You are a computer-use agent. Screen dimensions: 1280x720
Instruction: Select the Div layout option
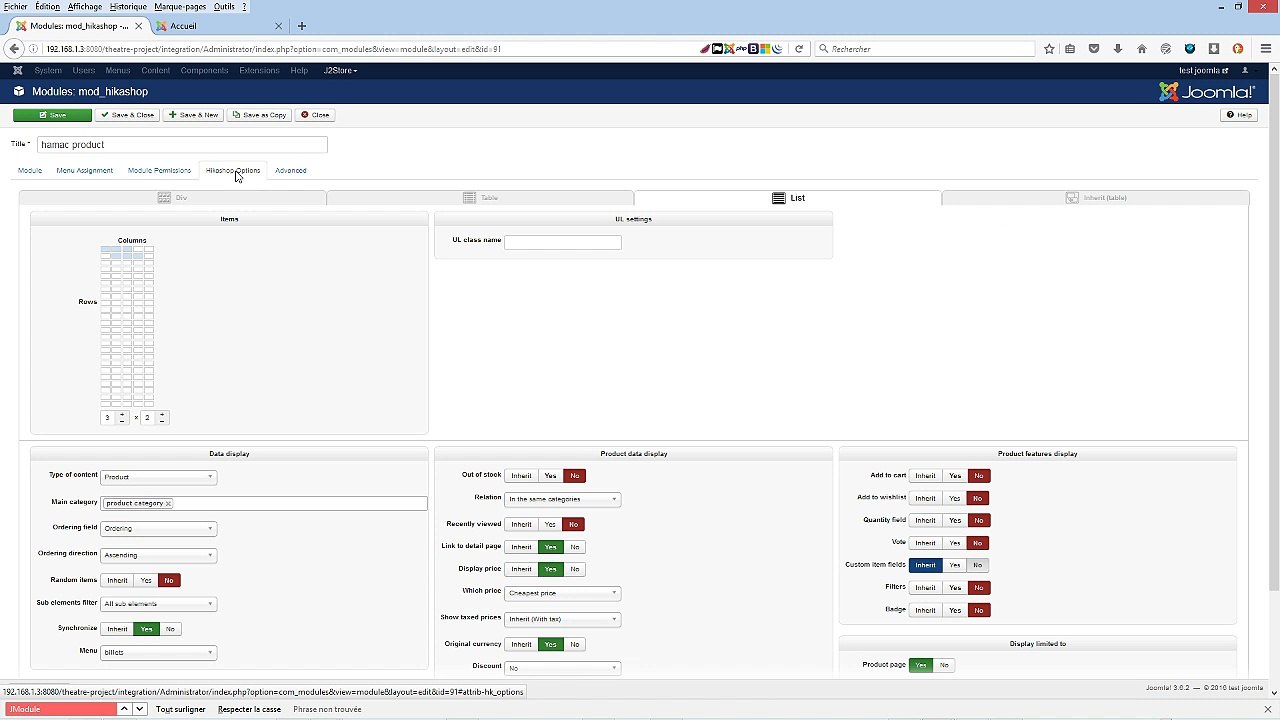click(x=173, y=198)
